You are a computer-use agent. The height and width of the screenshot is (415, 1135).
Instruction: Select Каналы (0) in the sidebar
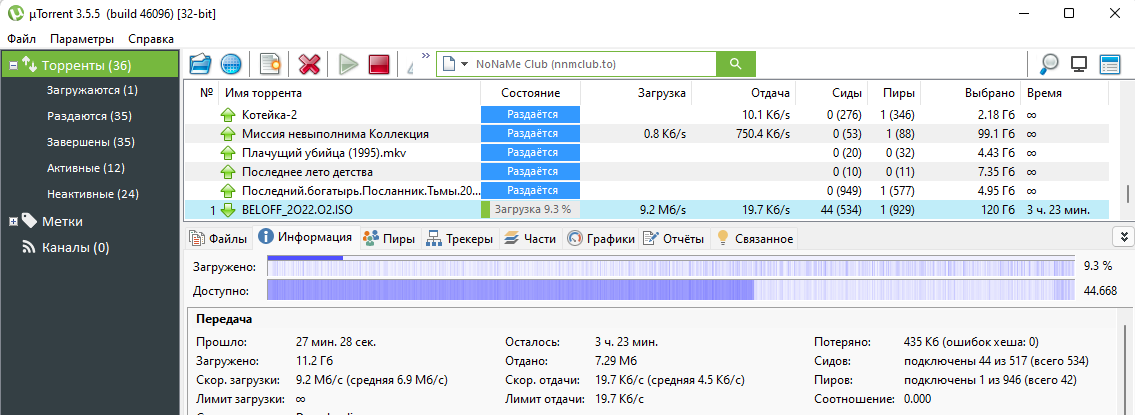75,248
